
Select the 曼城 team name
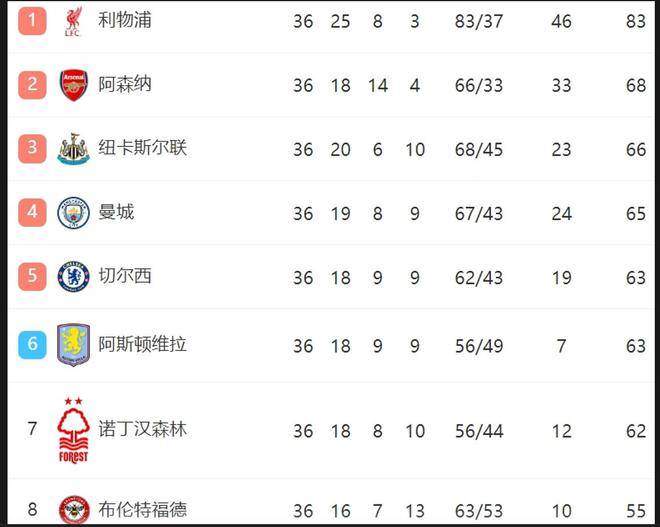click(x=116, y=212)
